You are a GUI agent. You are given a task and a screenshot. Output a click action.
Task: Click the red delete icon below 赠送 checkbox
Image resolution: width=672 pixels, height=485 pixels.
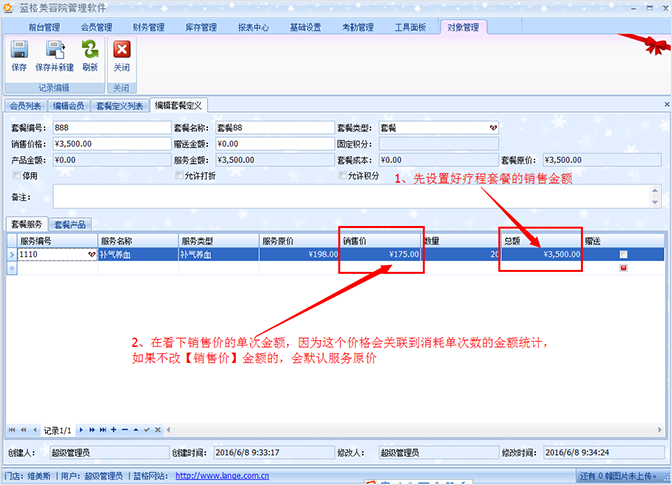tap(624, 268)
